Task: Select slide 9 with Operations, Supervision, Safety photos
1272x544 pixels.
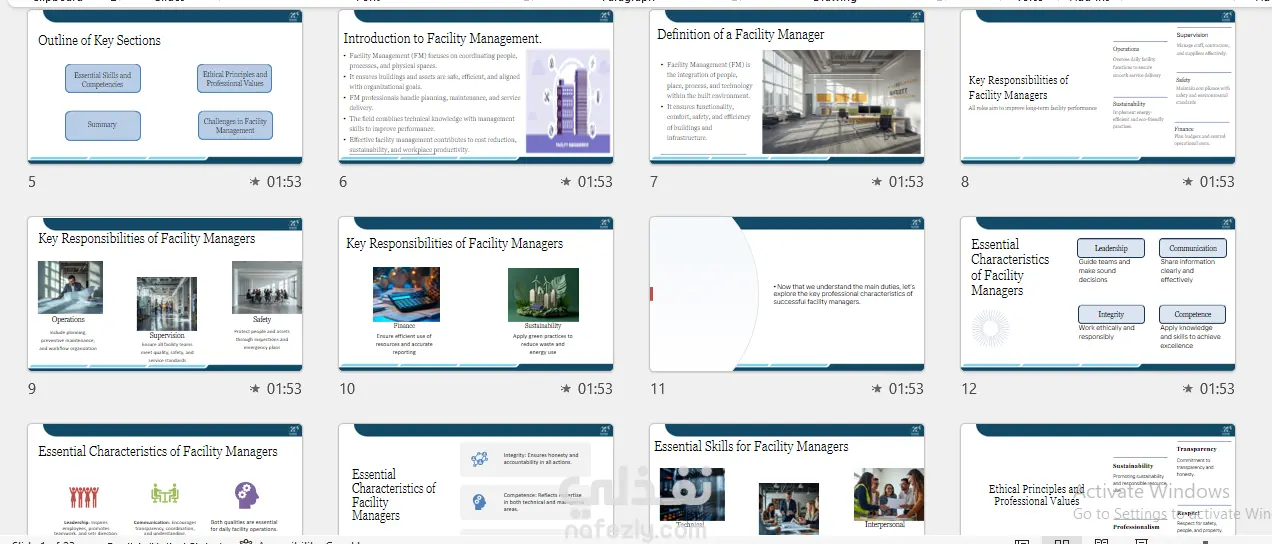Action: click(x=165, y=294)
